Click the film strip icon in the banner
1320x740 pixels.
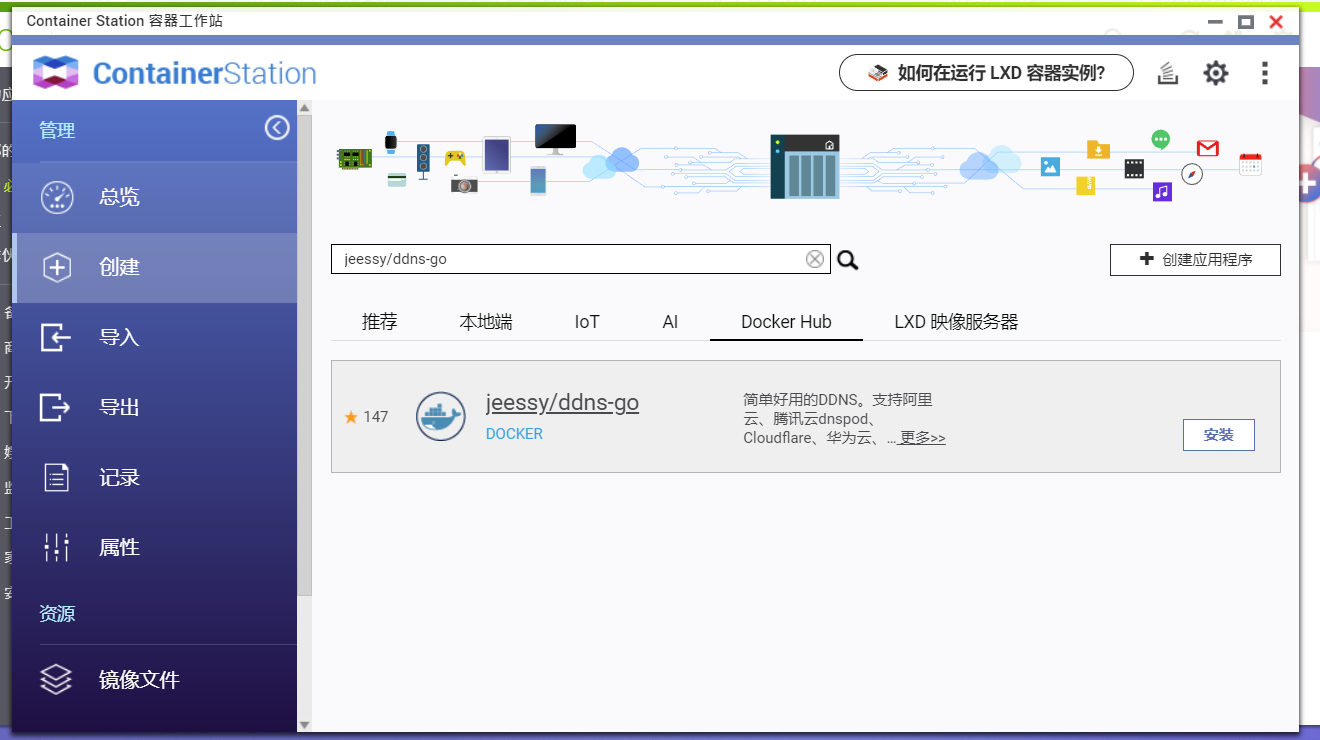(x=1134, y=169)
